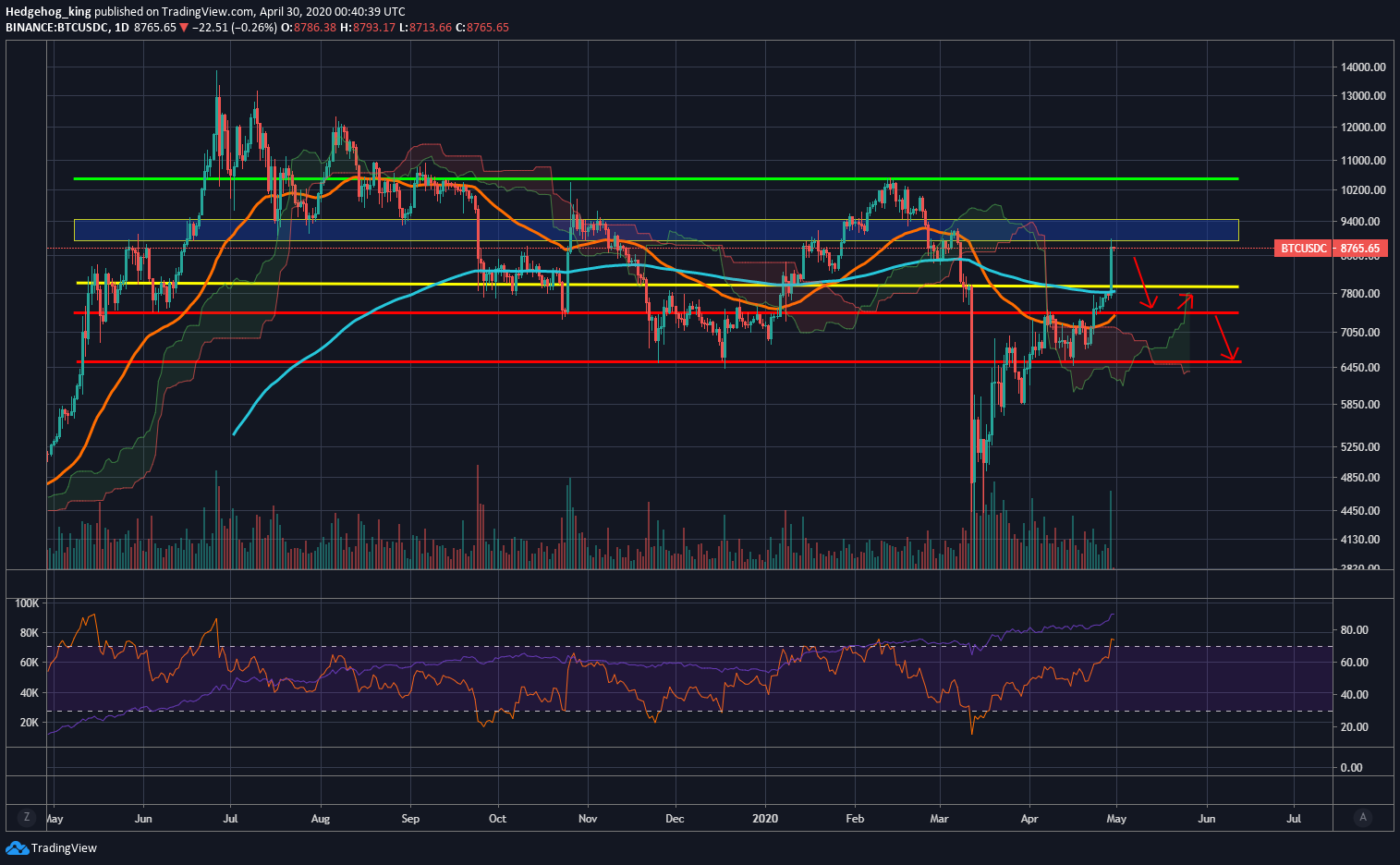
Task: Click the 10200.00 price axis label
Action: (1363, 190)
